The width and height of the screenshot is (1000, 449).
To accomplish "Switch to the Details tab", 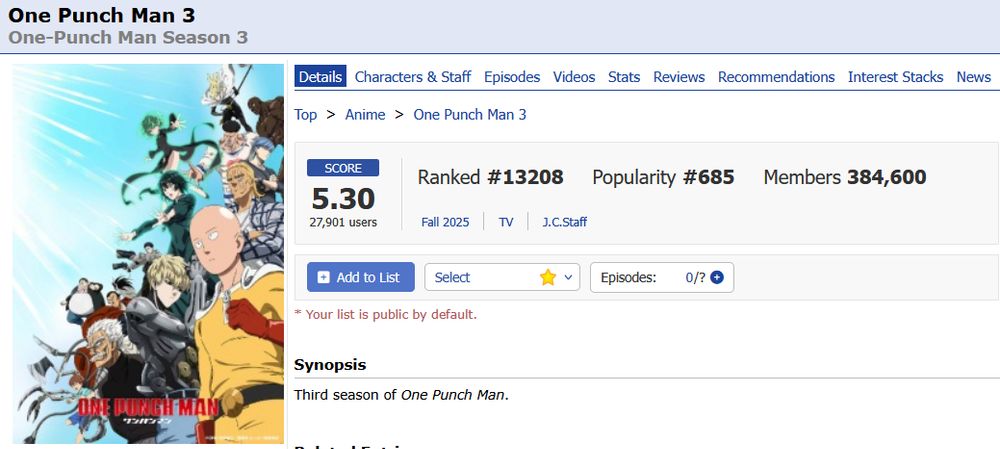I will click(x=320, y=77).
